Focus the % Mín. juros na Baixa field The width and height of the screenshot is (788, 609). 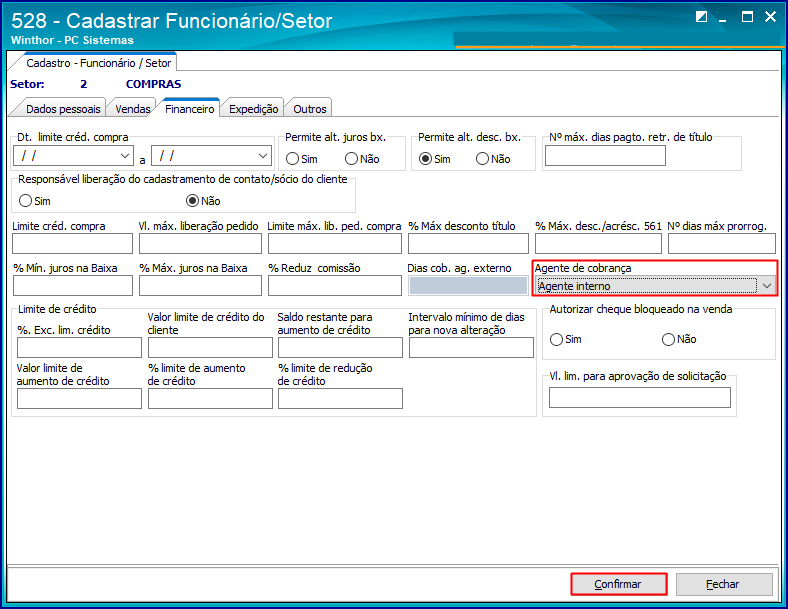coord(73,285)
